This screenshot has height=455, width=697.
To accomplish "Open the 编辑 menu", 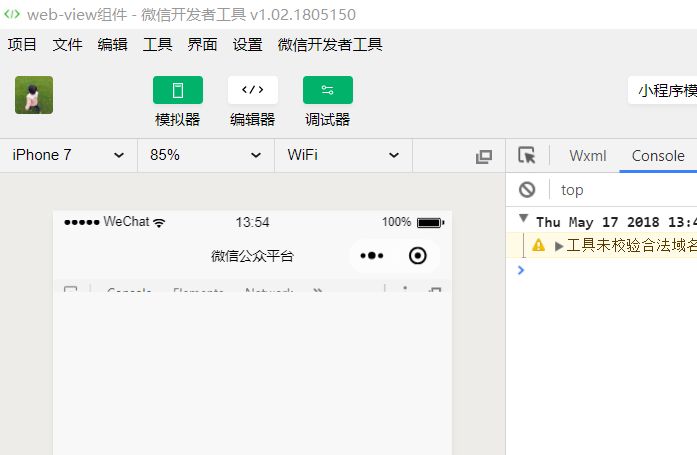I will tap(112, 44).
